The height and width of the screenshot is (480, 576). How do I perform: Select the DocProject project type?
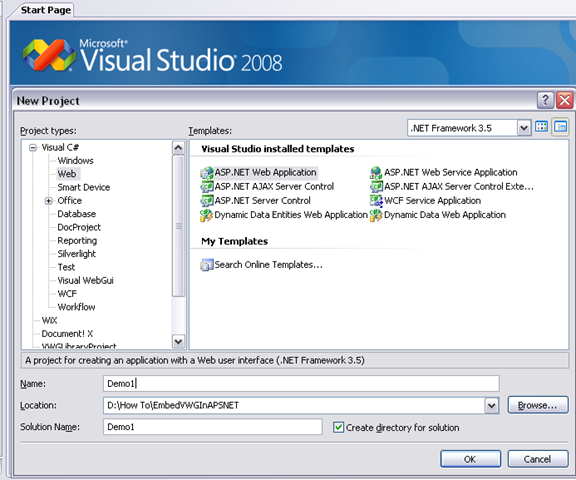[x=79, y=227]
